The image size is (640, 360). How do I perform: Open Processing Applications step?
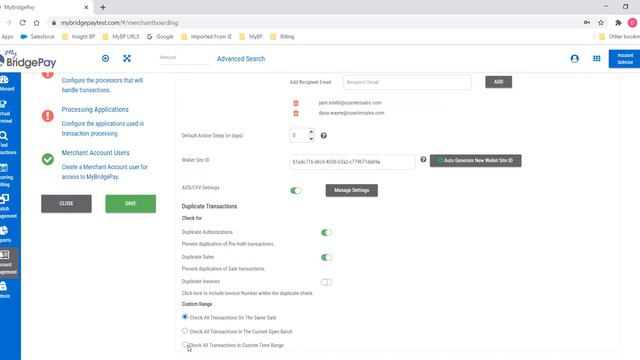click(x=95, y=109)
